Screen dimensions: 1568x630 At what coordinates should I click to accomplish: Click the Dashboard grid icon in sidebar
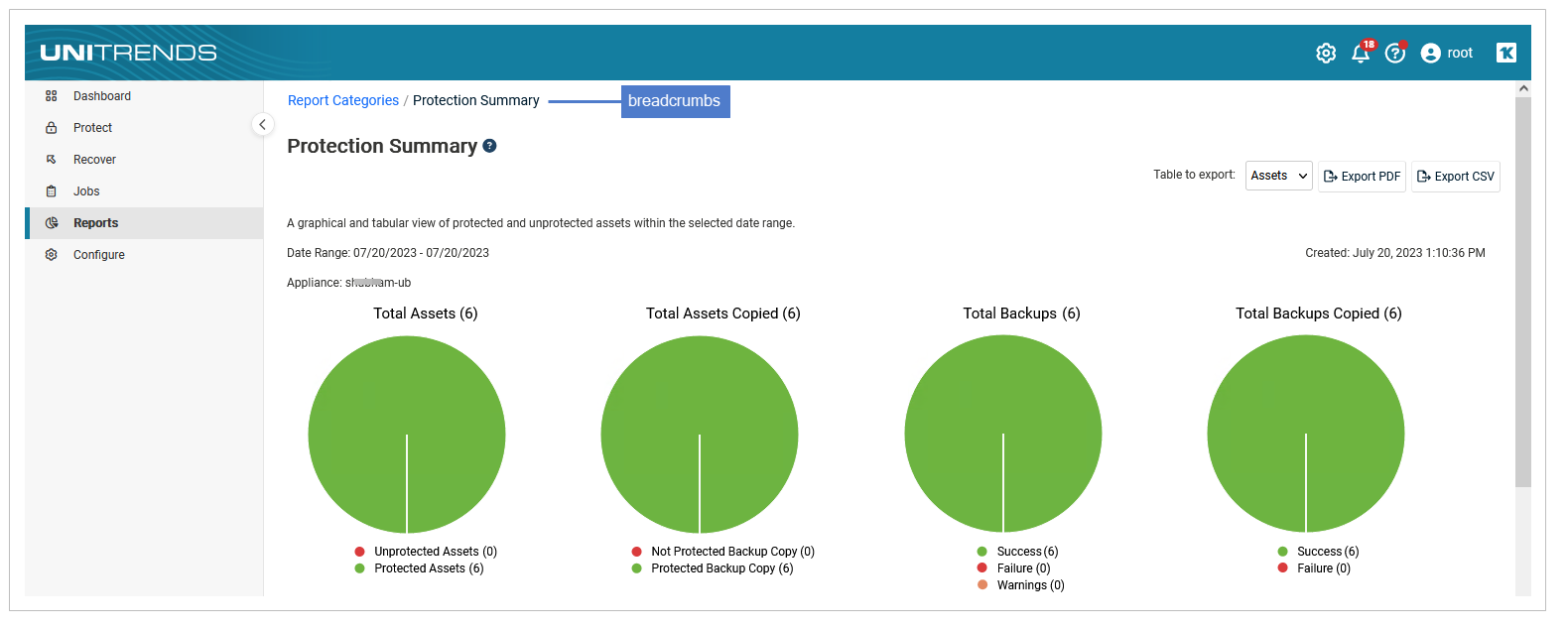[x=52, y=96]
